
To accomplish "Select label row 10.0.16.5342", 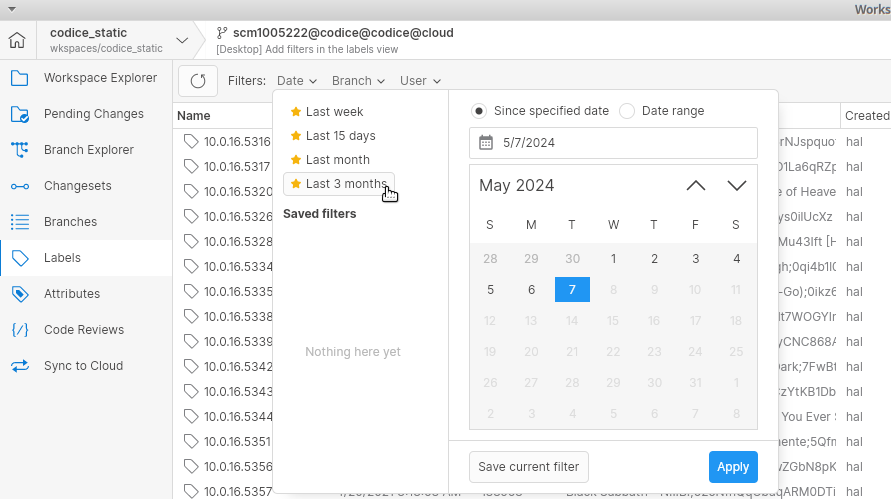I will click(238, 367).
